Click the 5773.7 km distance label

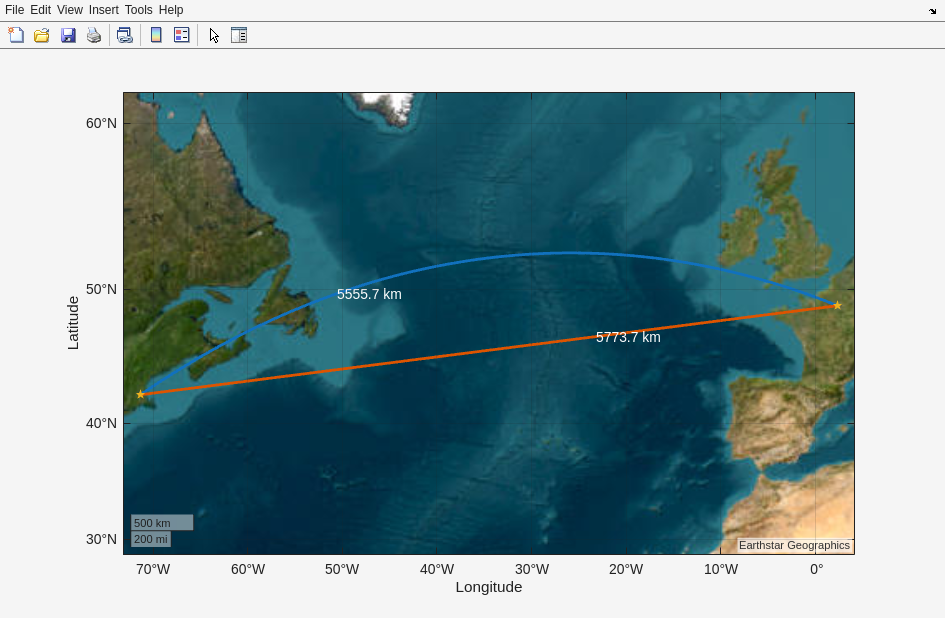coord(628,337)
